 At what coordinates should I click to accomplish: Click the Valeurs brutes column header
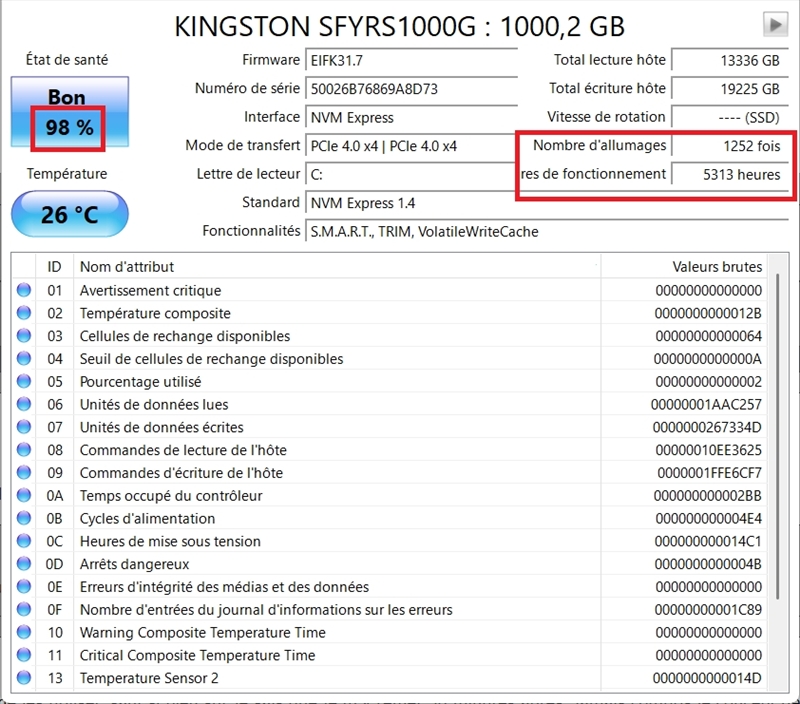tap(716, 267)
